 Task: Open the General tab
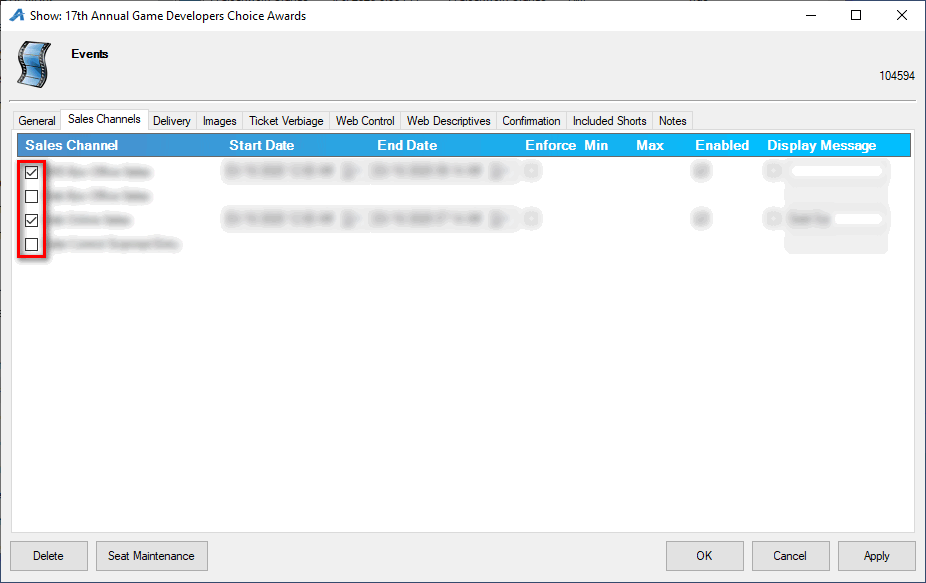[x=37, y=120]
